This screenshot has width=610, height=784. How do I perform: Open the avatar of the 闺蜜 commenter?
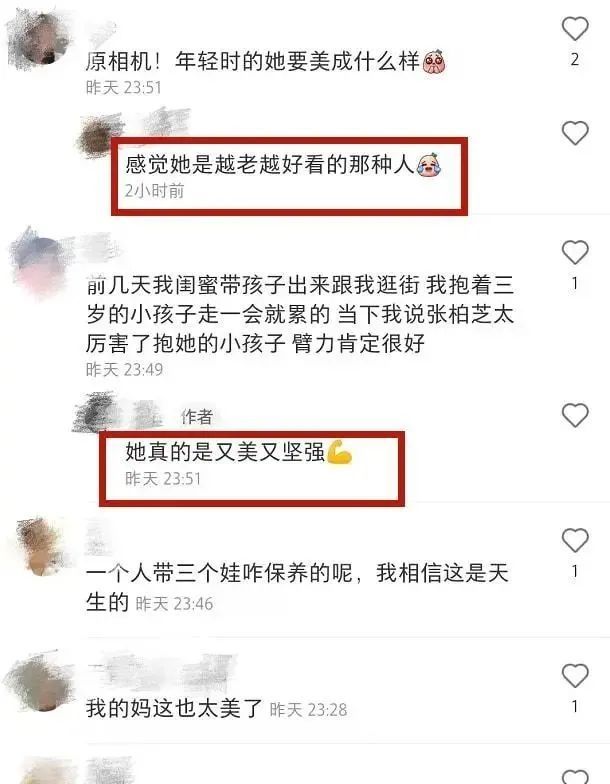[40, 264]
